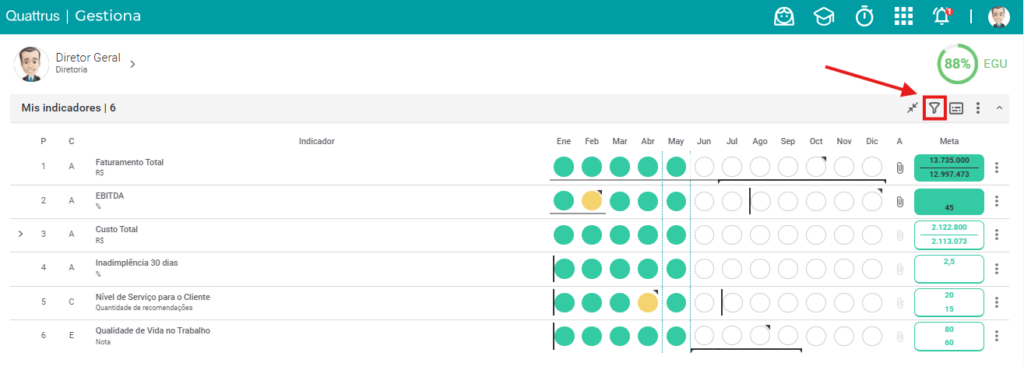Click the support assistant face icon

point(784,16)
